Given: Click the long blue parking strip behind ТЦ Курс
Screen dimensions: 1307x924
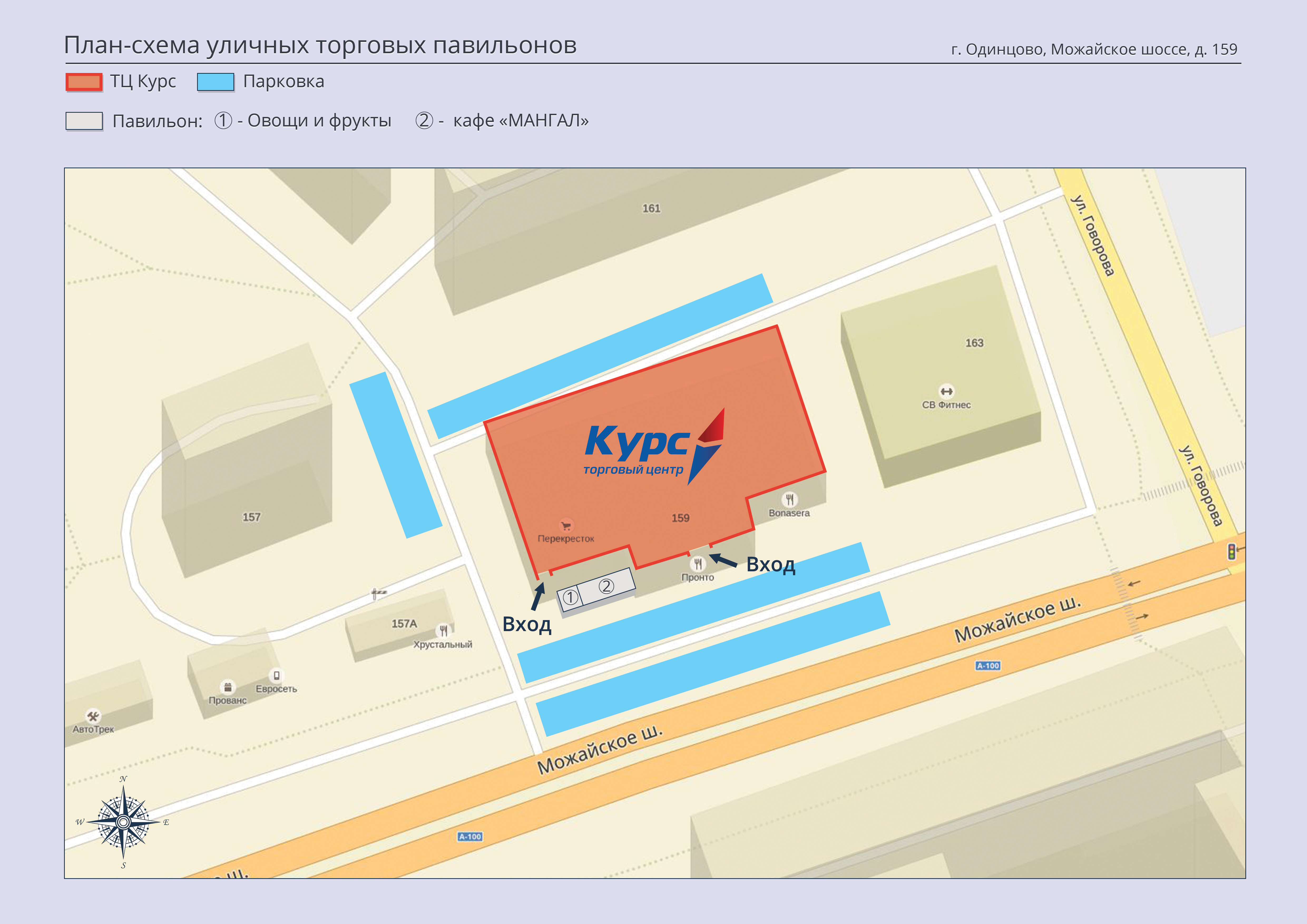Looking at the screenshot, I should coord(600,356).
